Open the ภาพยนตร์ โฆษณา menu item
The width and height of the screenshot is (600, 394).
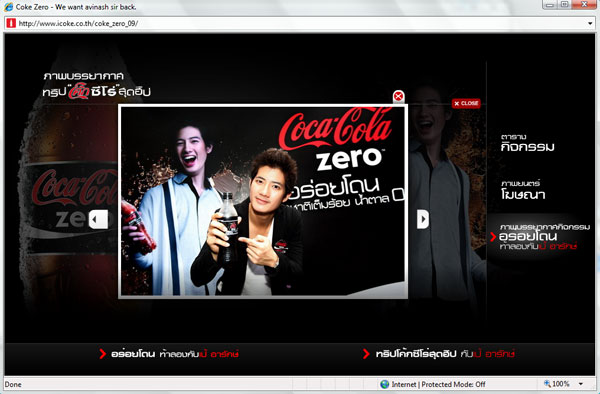click(x=523, y=190)
